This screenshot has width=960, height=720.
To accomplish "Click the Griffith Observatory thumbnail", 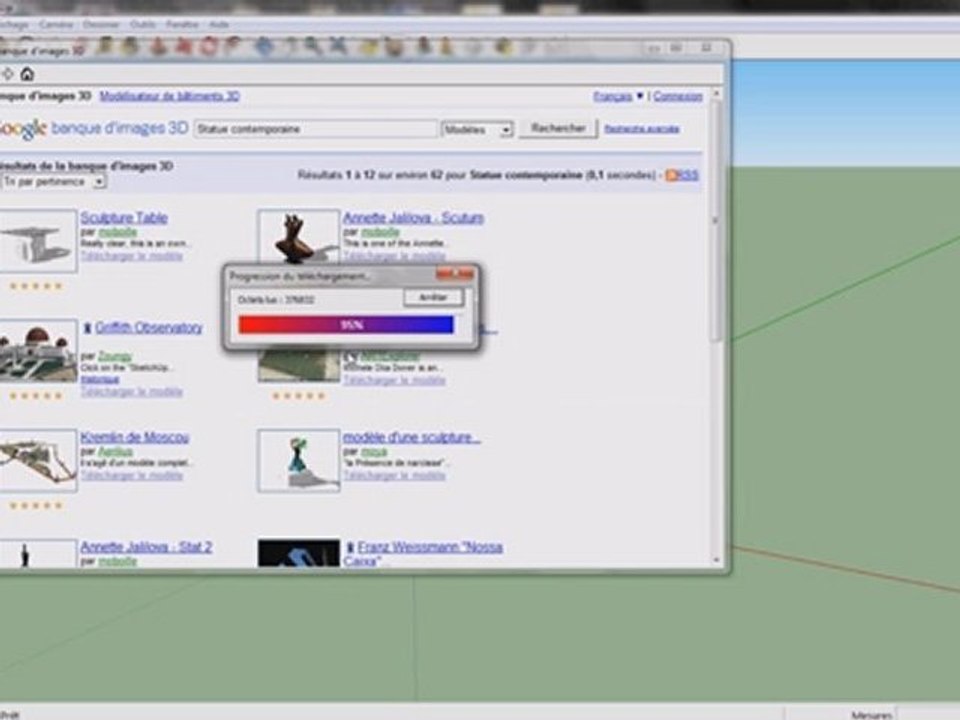I will click(38, 351).
